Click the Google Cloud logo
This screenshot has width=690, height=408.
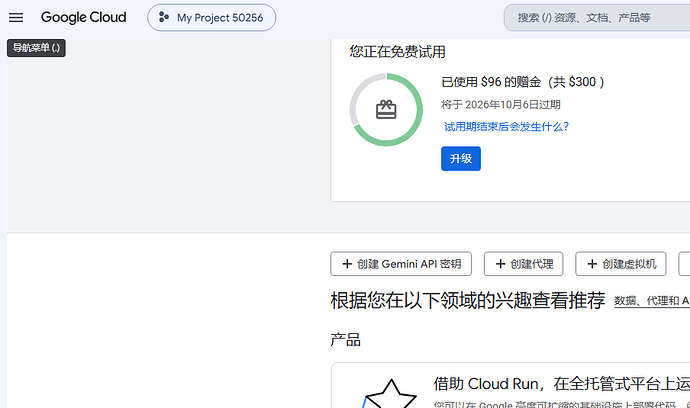pyautogui.click(x=84, y=18)
